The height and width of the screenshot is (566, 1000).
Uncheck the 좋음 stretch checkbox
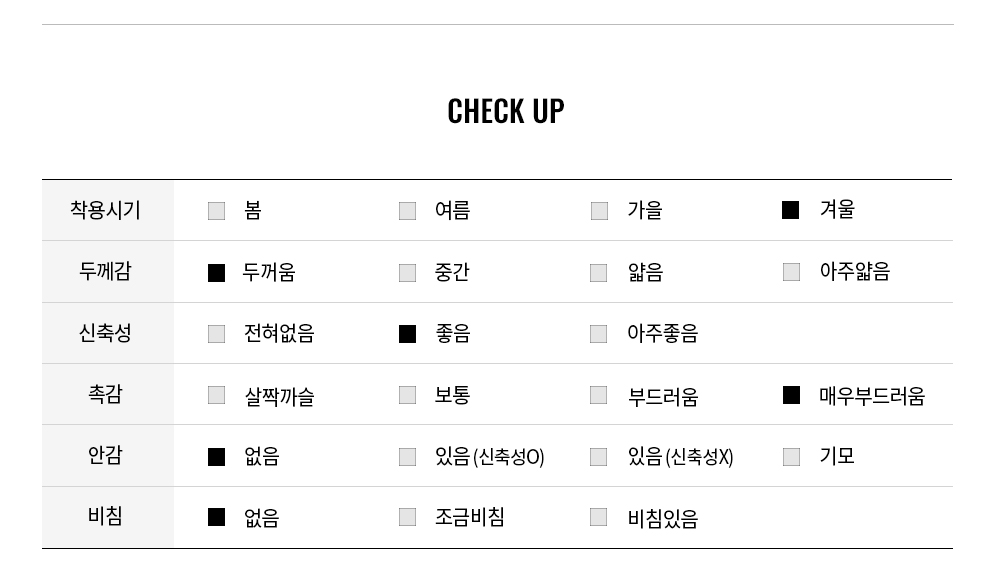[407, 334]
